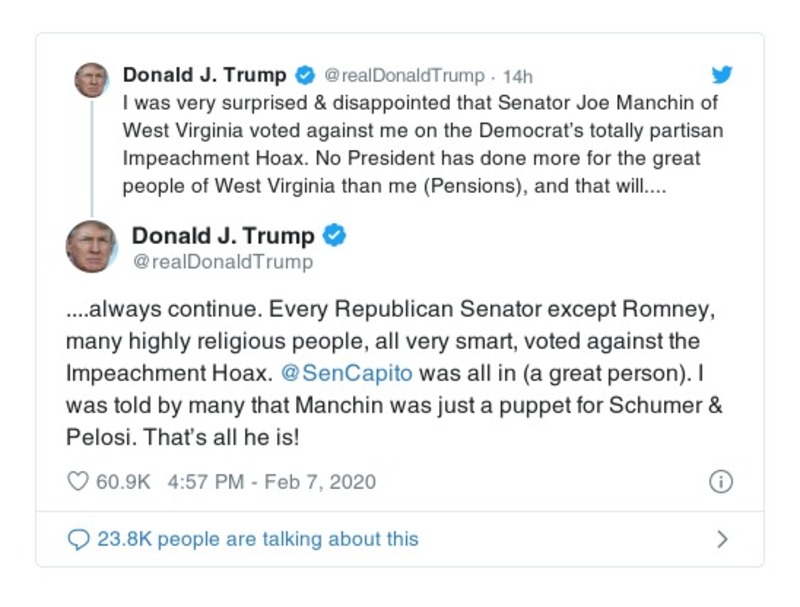The width and height of the screenshot is (800, 607).
Task: Click verified badge in the quoted top tweet
Action: (304, 75)
